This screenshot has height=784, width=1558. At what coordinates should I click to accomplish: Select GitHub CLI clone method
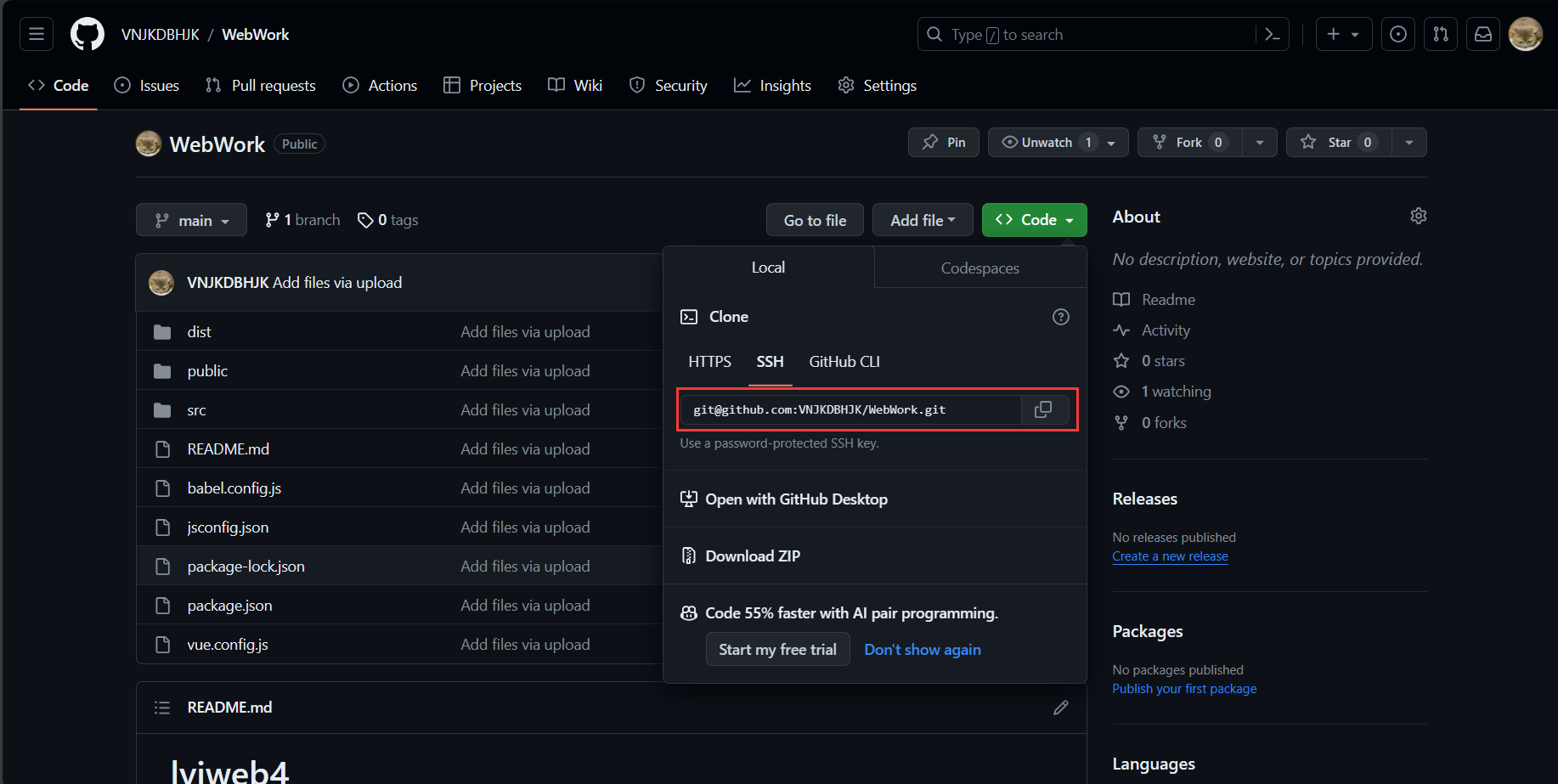[x=844, y=362]
